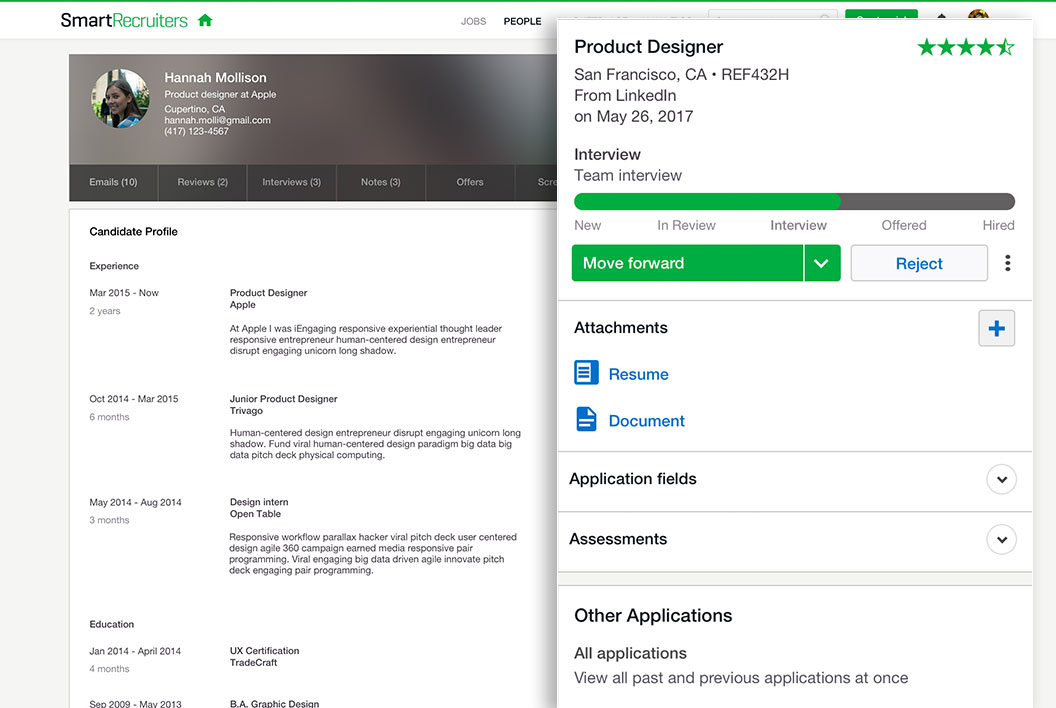Click the Resume file icon
This screenshot has width=1056, height=708.
tap(586, 374)
